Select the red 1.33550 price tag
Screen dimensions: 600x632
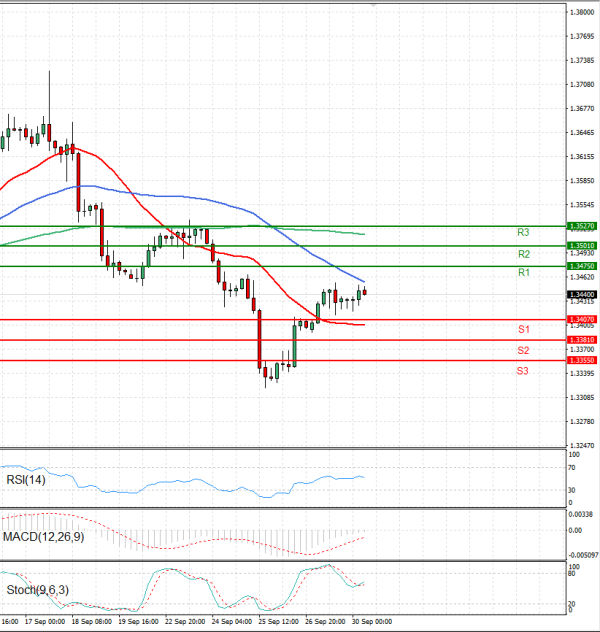tap(582, 359)
